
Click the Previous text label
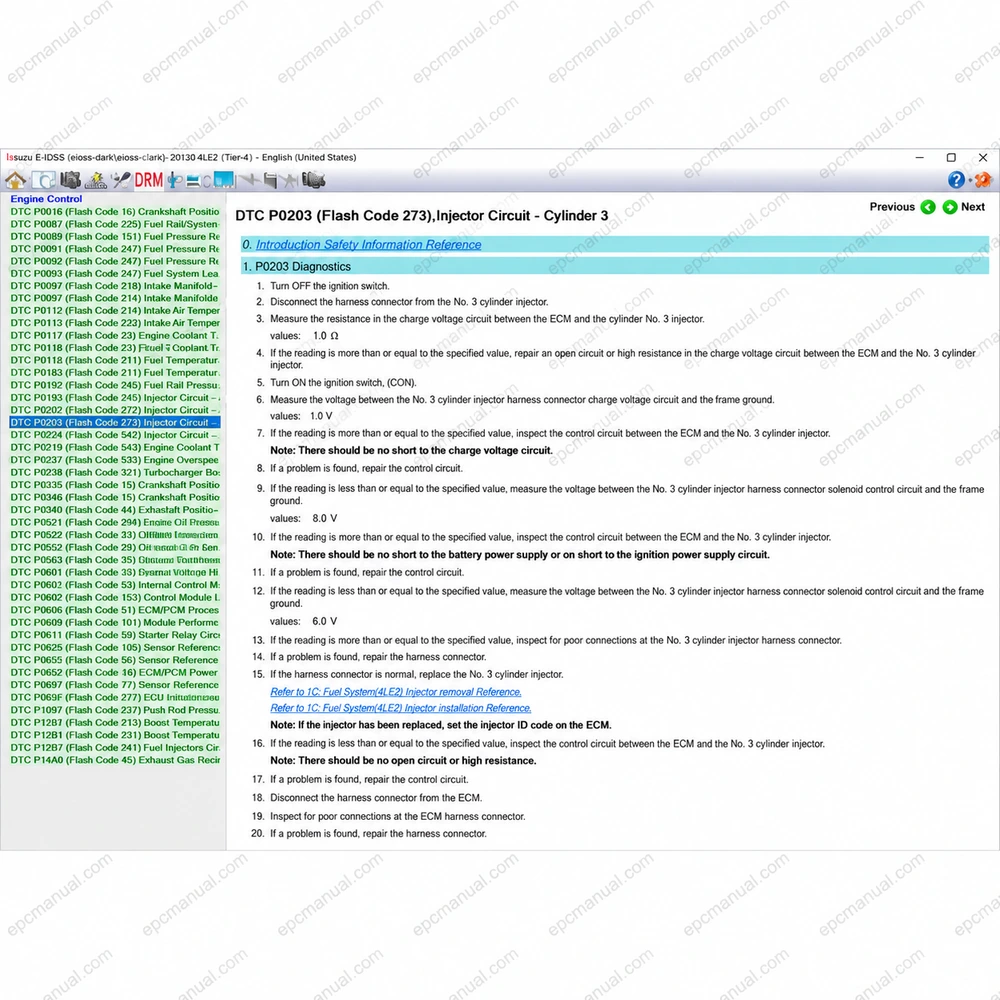[892, 207]
